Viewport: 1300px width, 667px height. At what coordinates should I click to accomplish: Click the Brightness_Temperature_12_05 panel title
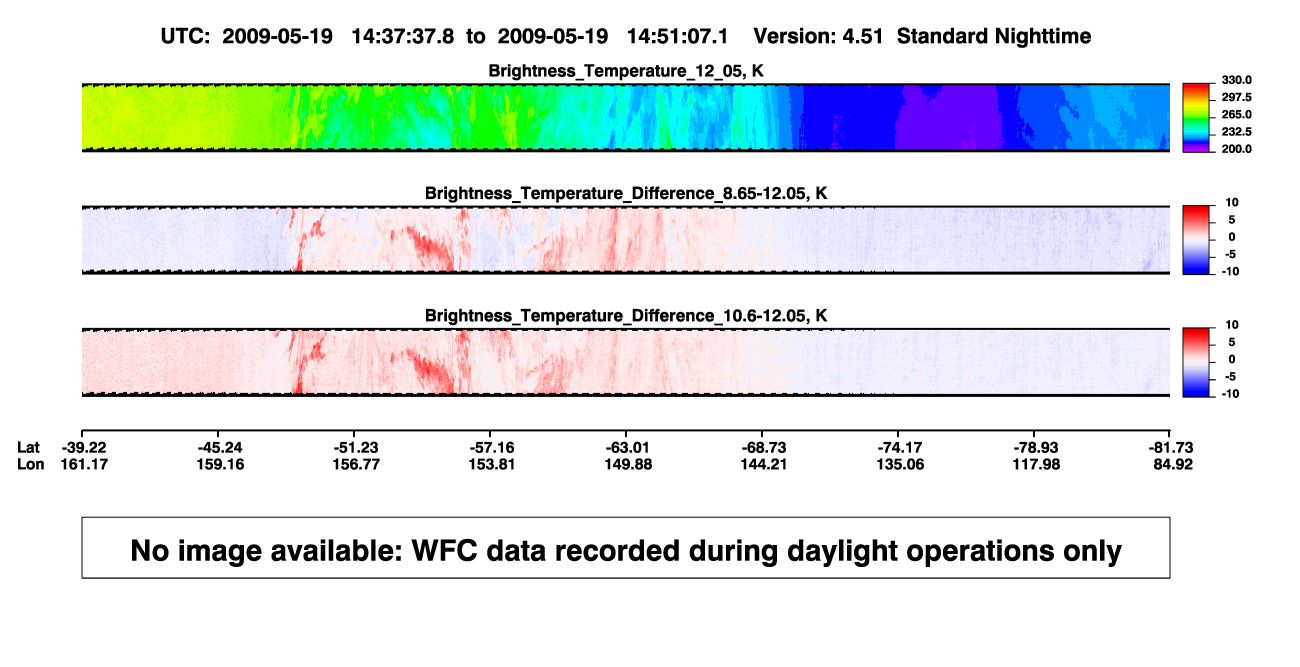tap(626, 71)
